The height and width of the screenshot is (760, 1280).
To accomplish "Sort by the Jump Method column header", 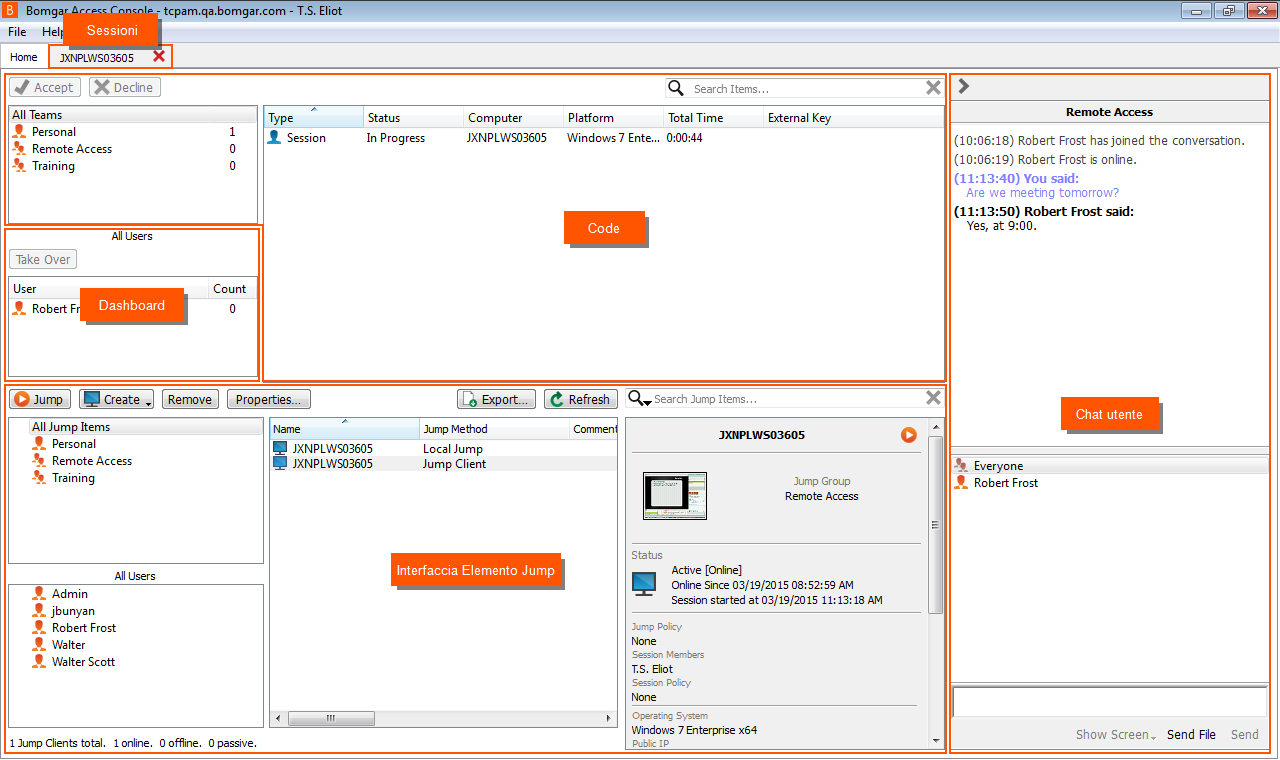I will 494,429.
